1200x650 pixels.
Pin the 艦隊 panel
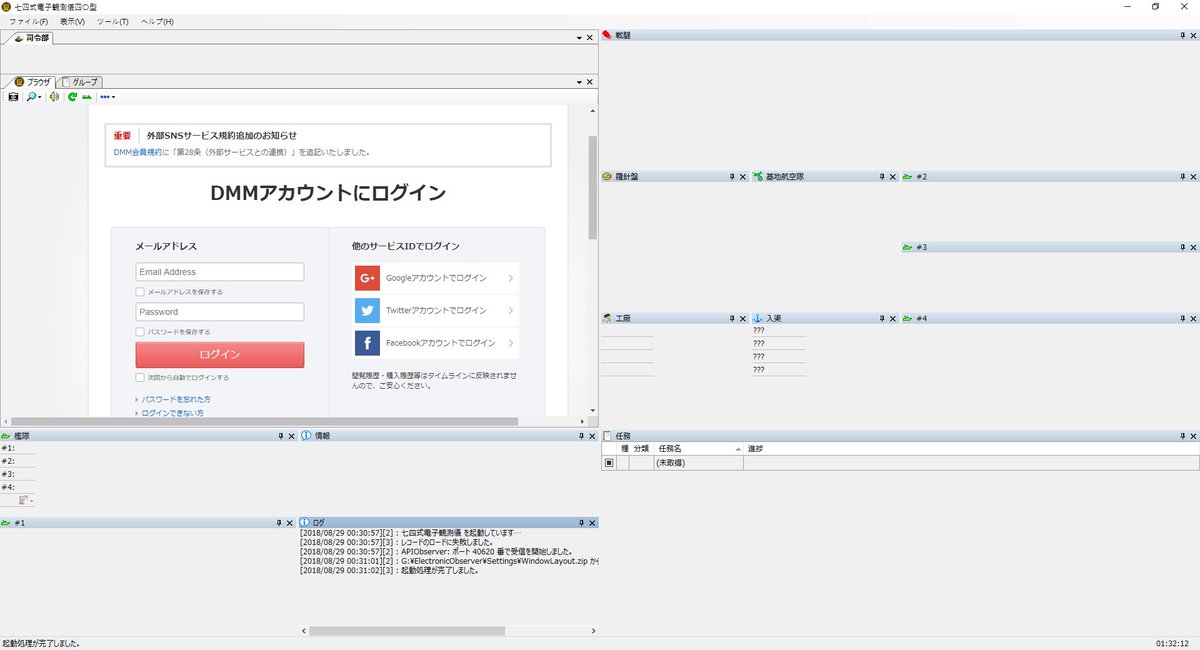pyautogui.click(x=280, y=436)
